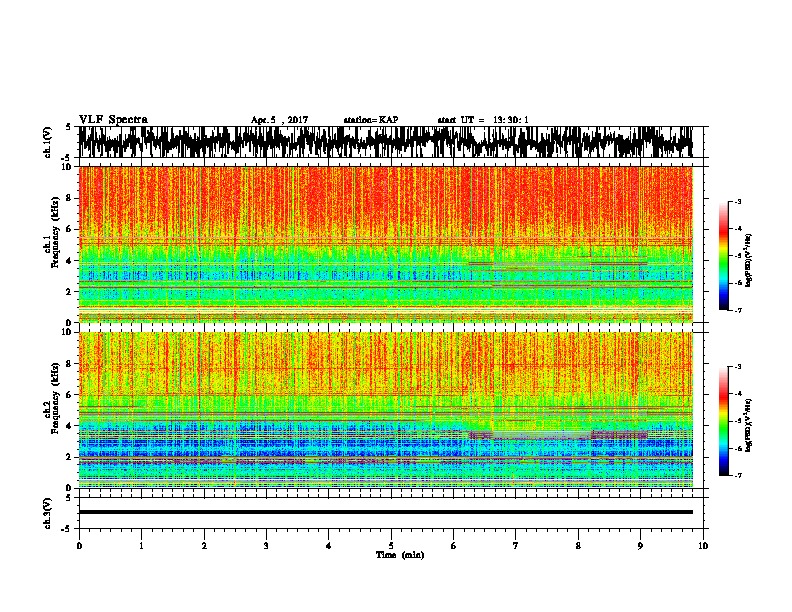Viewport: 792px width, 612px height.
Task: Click the "-3" tick on ch.2 colorbar
Action: coord(738,367)
